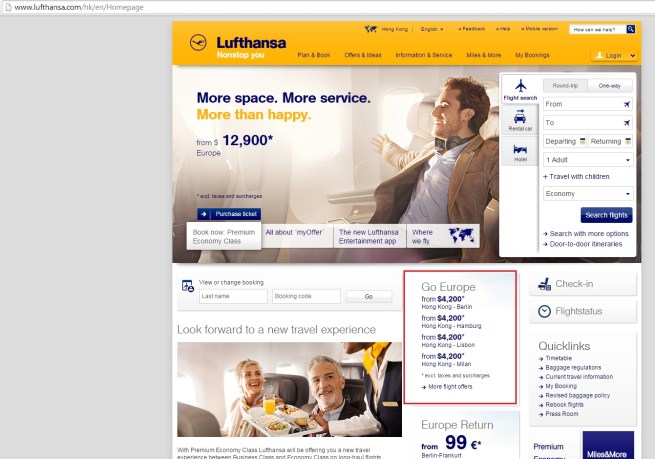Image resolution: width=655 pixels, height=459 pixels.
Task: Click the search magnifier icon
Action: [631, 29]
